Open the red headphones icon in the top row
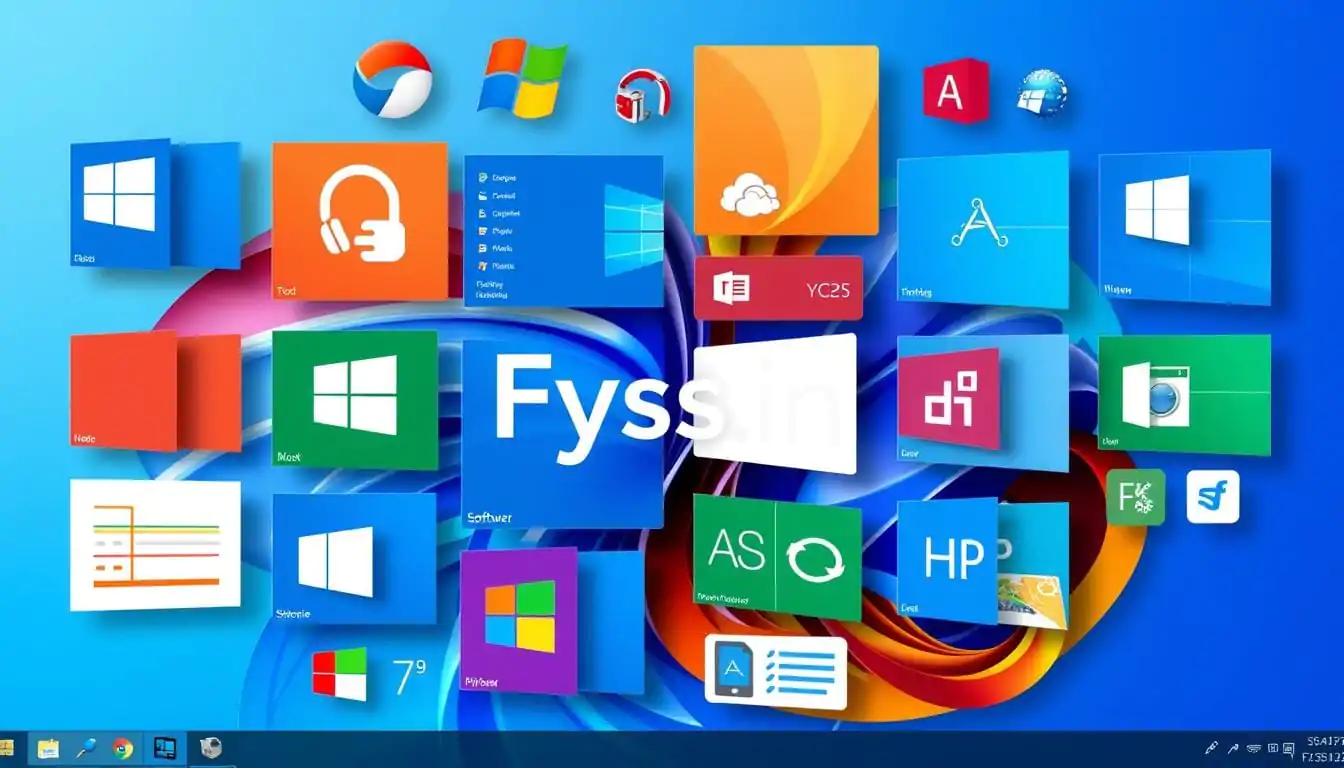This screenshot has height=768, width=1344. pyautogui.click(x=642, y=96)
